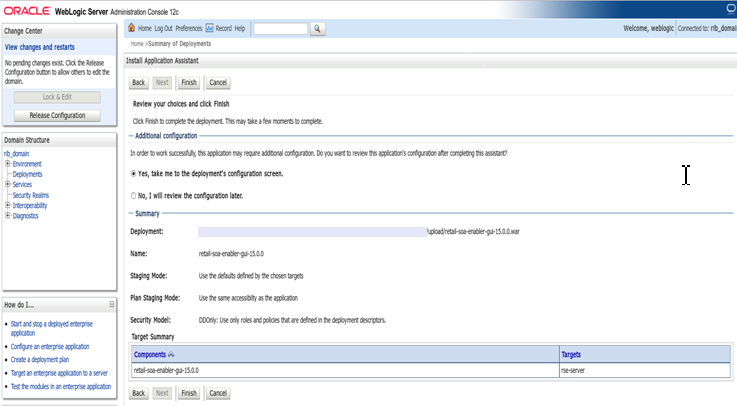The image size is (737, 406).
Task: Open Target an enterprise application help link
Action: point(59,373)
